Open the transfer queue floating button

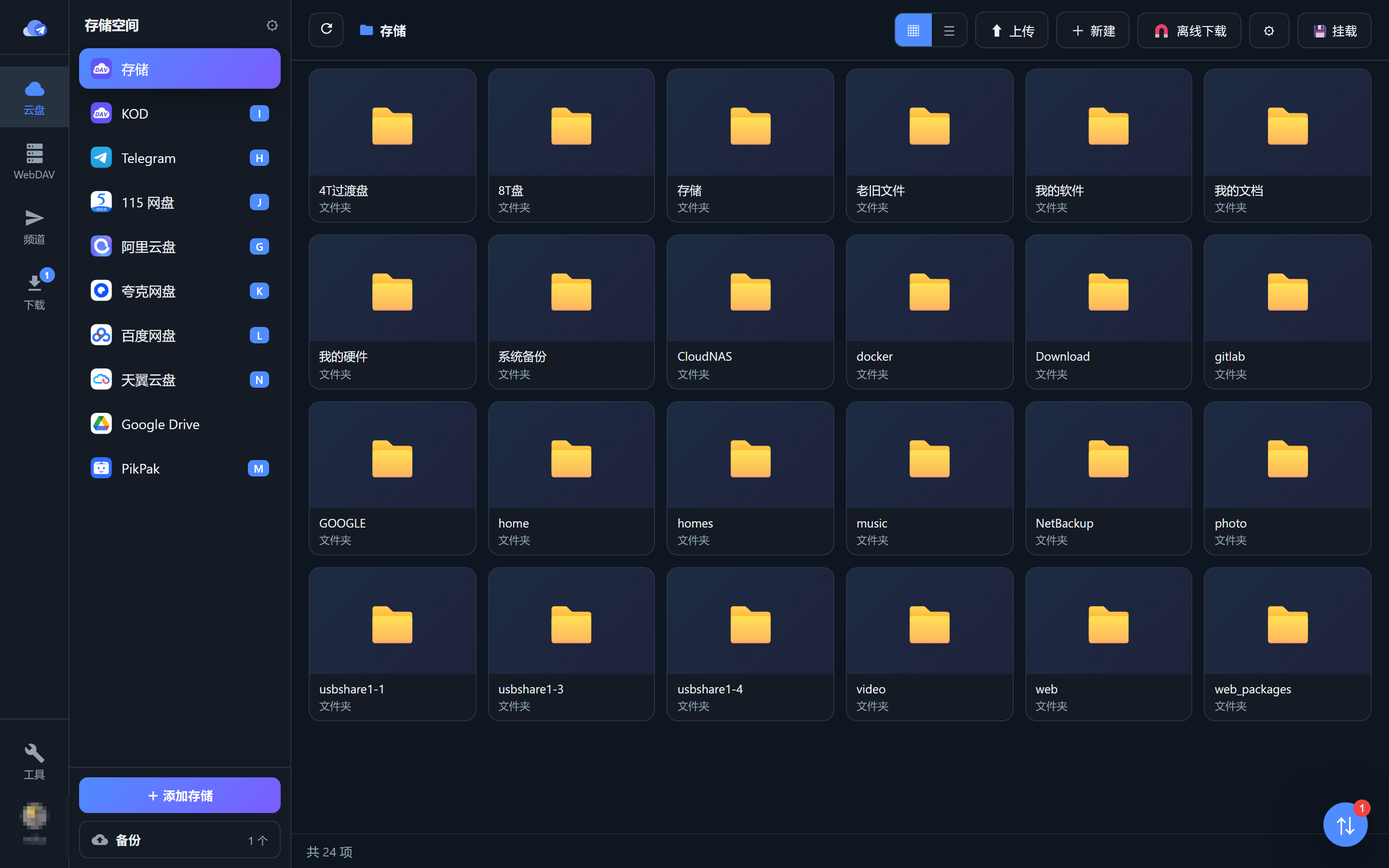coord(1346,825)
